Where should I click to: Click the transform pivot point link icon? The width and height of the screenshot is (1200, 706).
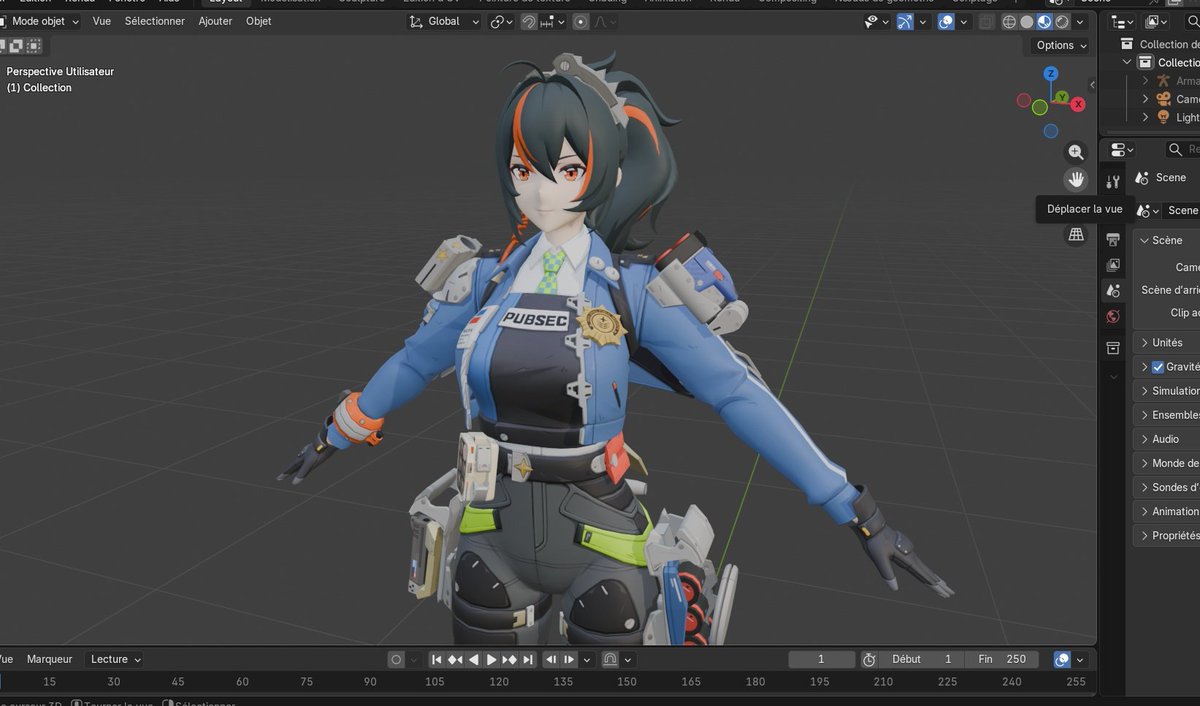pyautogui.click(x=501, y=22)
